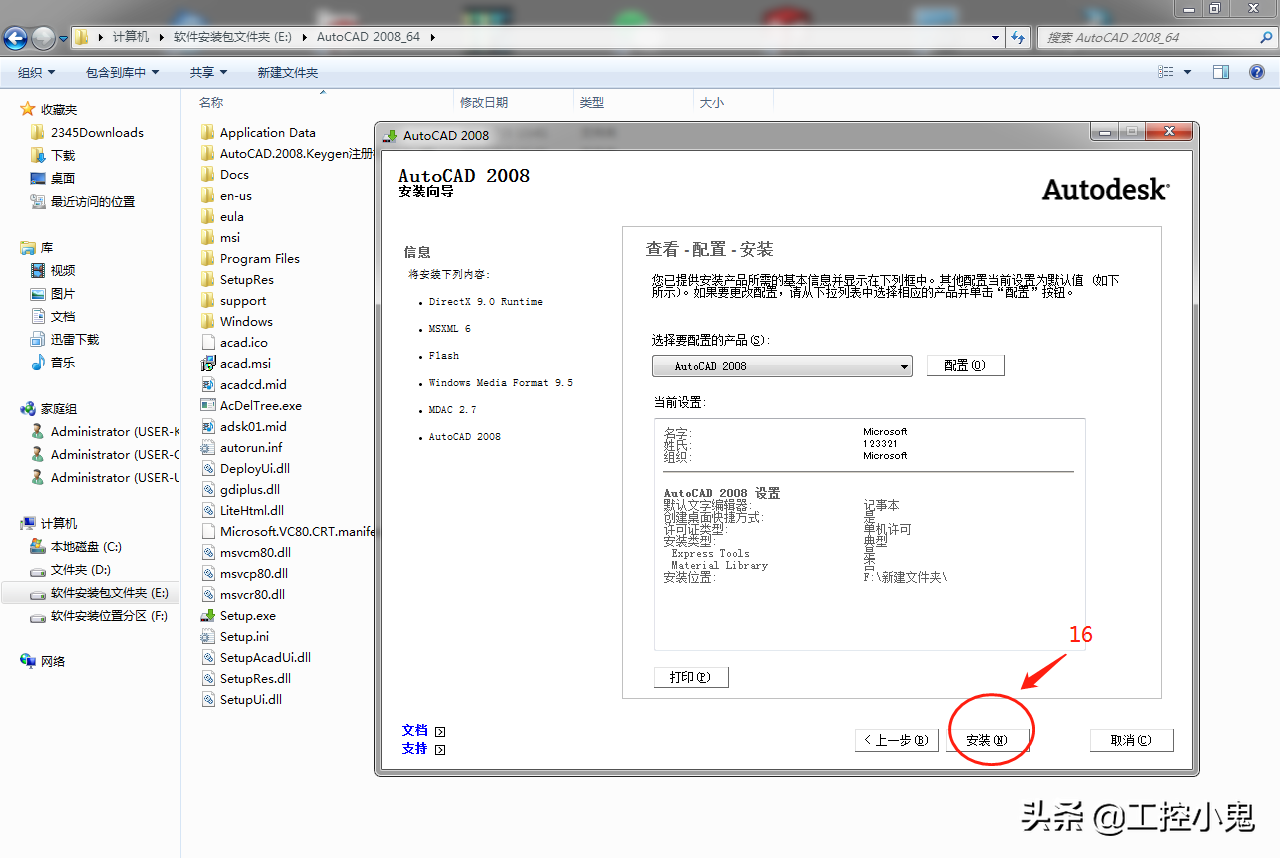Select the Application Data folder icon
Image resolution: width=1280 pixels, height=858 pixels.
[208, 133]
